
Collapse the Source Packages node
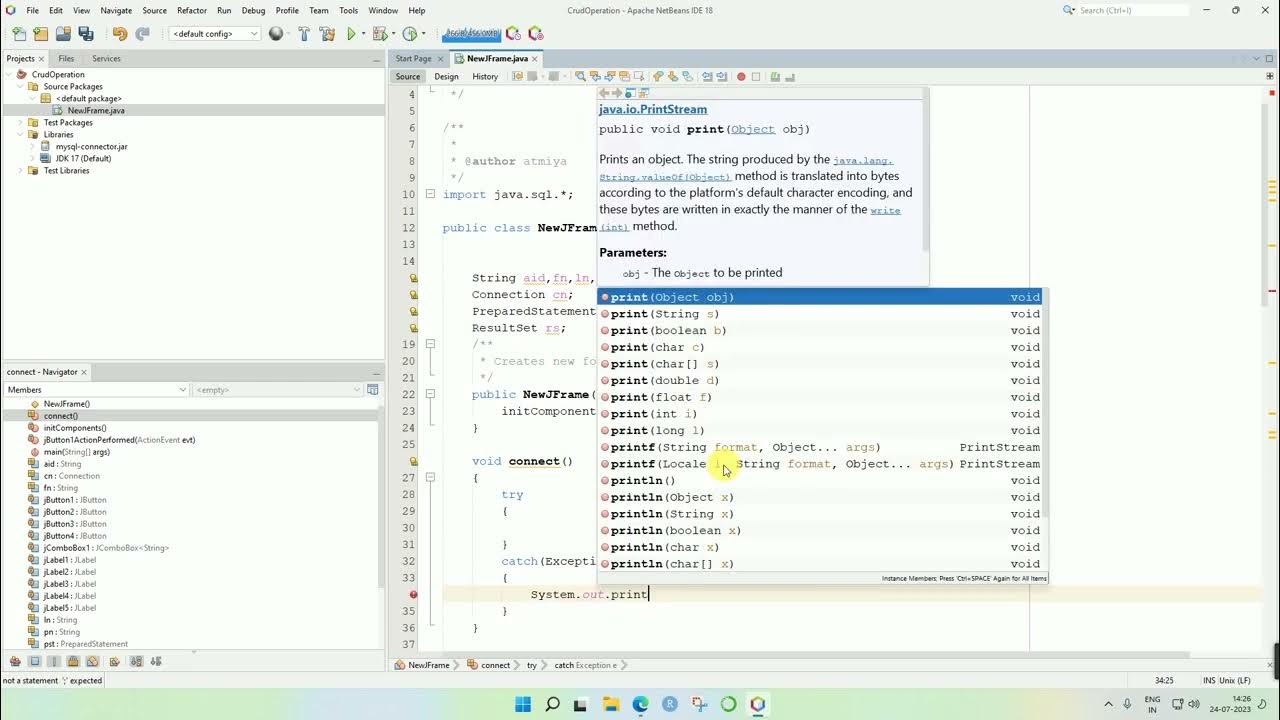[21, 86]
